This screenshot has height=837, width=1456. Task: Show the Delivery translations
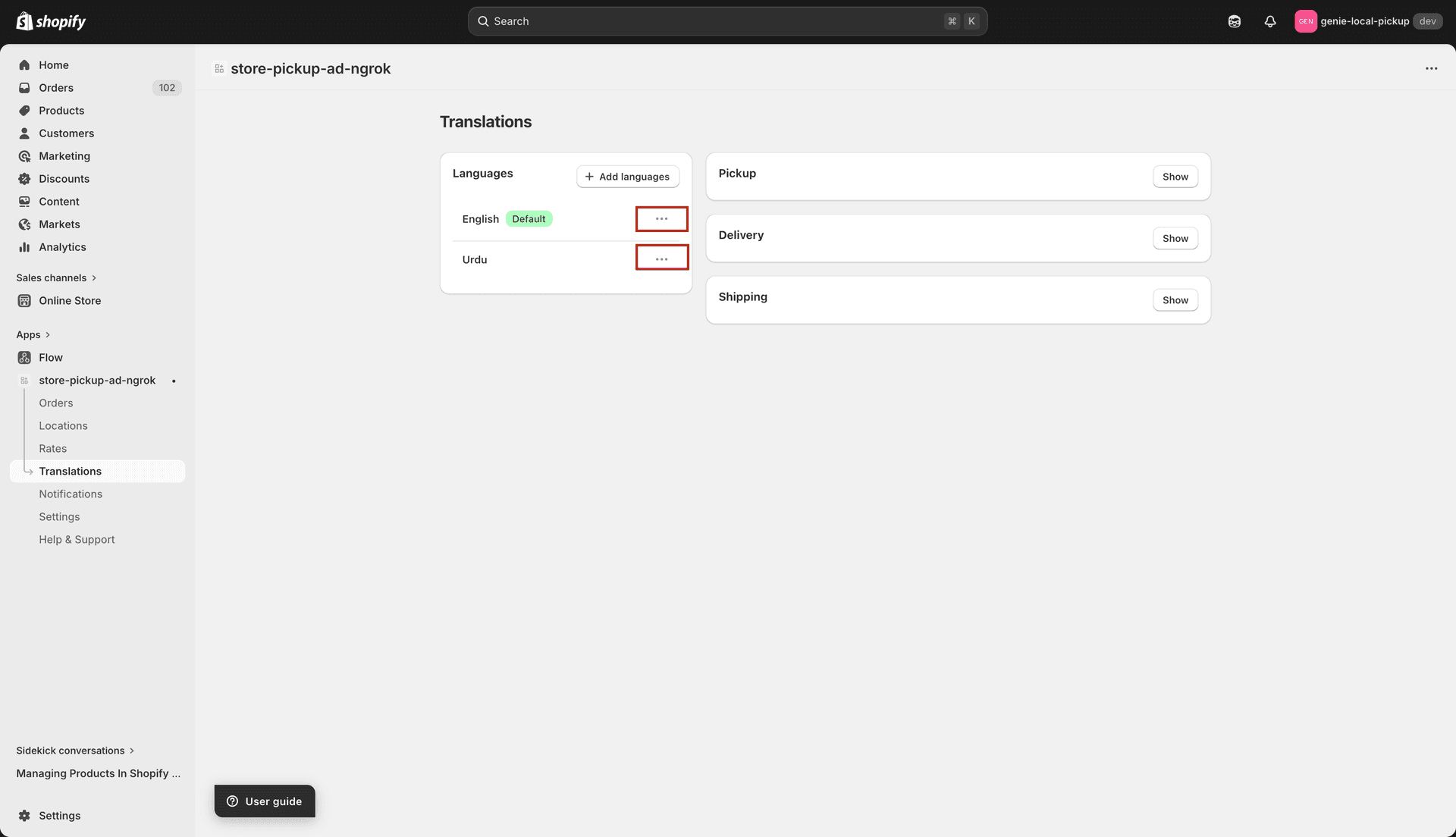tap(1175, 238)
